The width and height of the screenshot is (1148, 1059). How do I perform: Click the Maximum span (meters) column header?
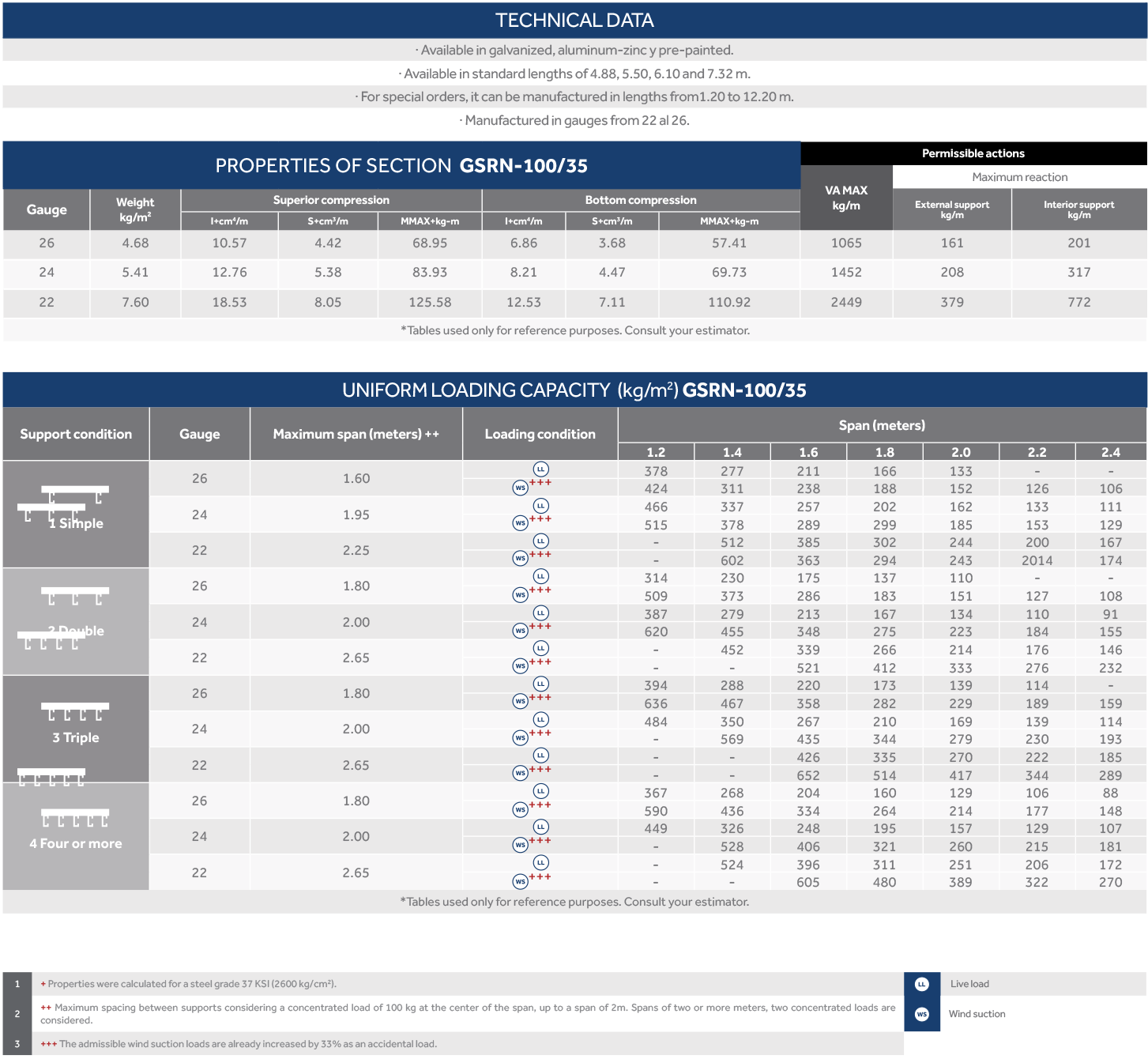(356, 434)
